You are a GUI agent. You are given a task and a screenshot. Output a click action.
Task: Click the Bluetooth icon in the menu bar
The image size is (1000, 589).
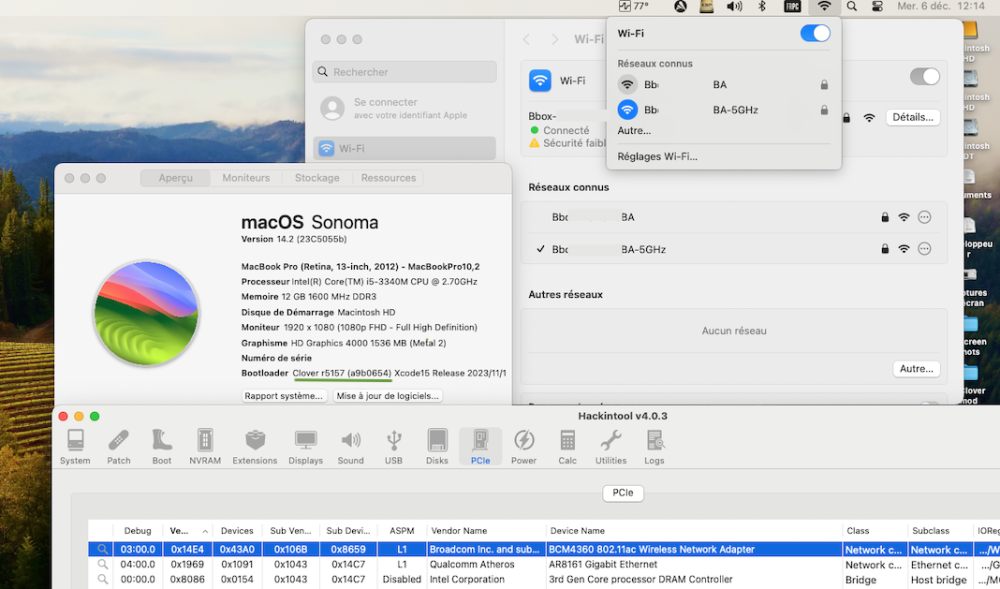click(761, 6)
